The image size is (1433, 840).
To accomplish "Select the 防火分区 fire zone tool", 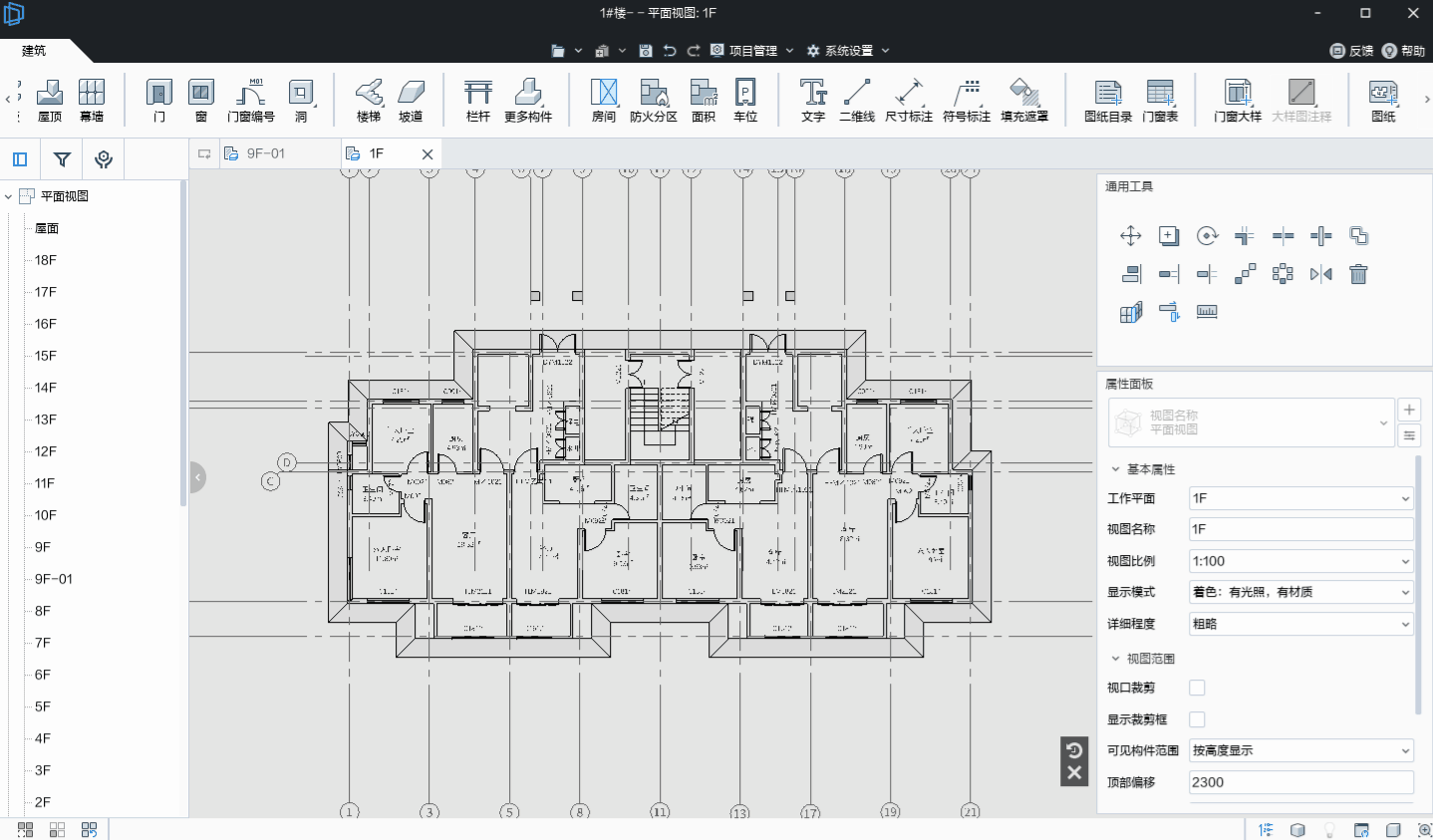I will pos(654,101).
